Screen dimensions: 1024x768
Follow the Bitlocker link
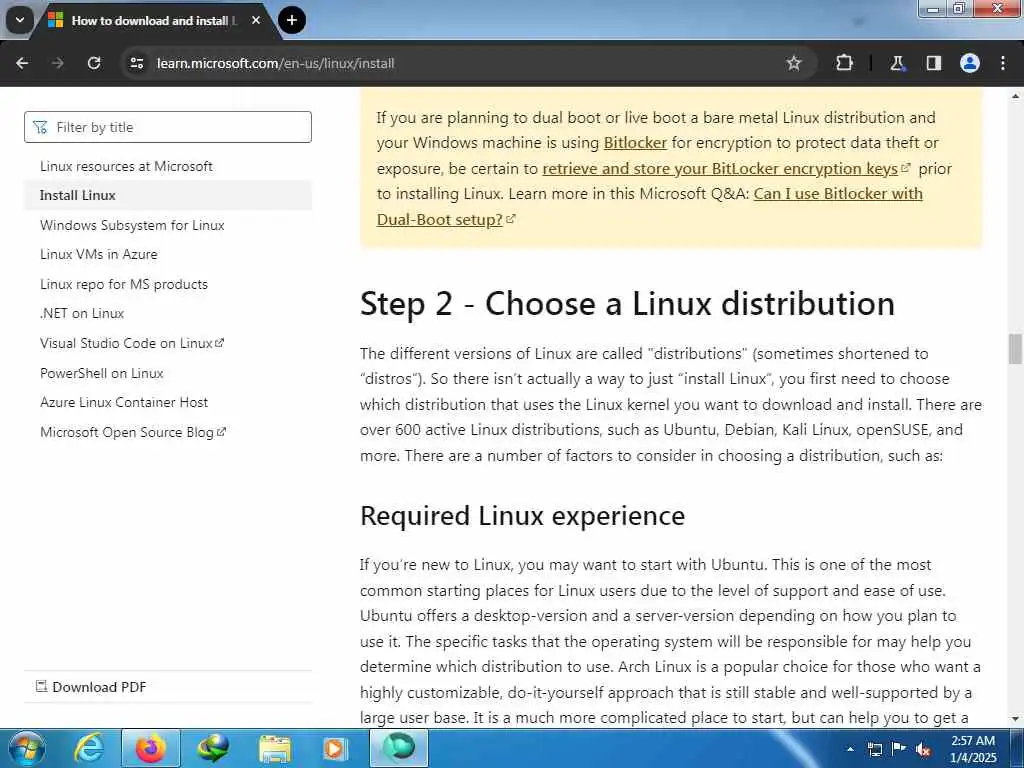[x=635, y=142]
